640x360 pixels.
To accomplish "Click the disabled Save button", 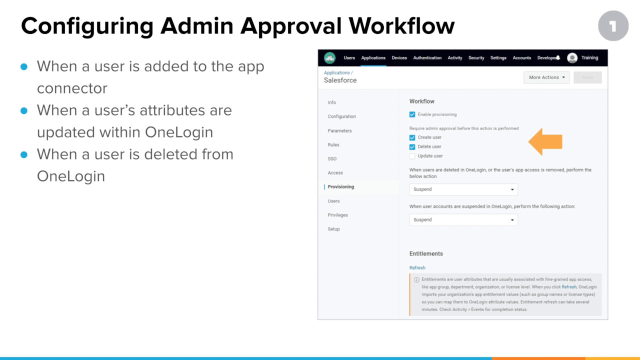I will click(x=587, y=78).
